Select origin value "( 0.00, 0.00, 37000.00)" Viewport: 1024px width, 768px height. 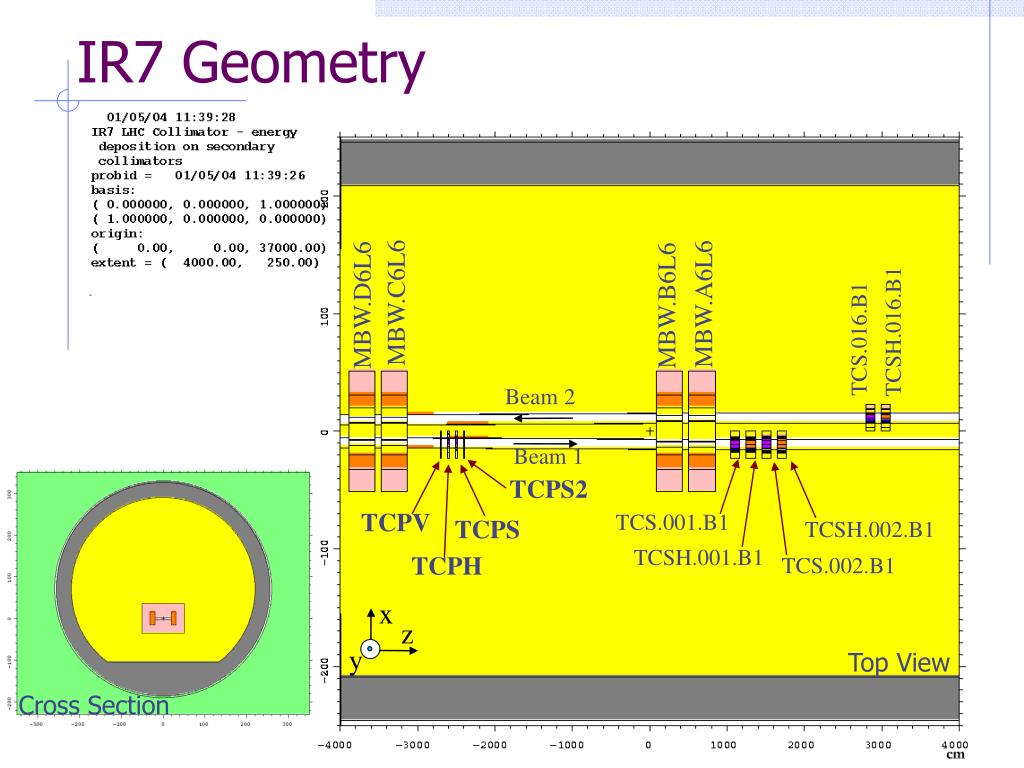click(209, 248)
